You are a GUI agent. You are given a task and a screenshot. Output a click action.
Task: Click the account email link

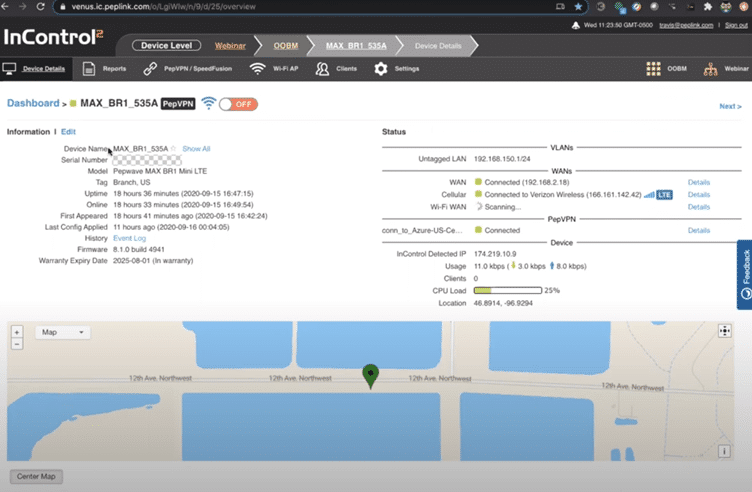pos(686,25)
